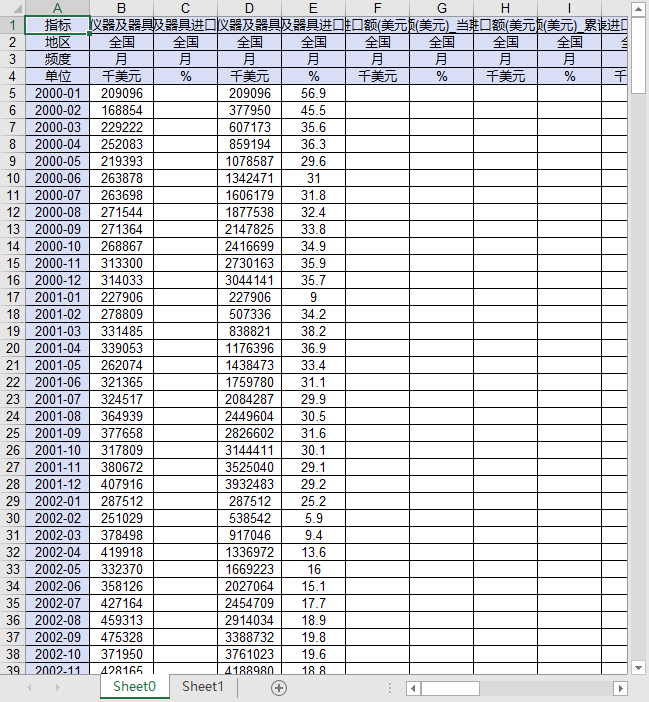
Task: Click cell A1 containing 指标
Action: tap(58, 26)
